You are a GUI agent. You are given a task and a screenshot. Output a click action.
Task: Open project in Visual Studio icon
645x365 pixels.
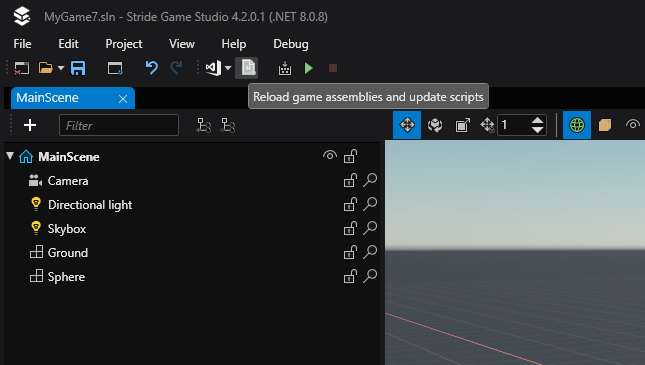(x=213, y=68)
